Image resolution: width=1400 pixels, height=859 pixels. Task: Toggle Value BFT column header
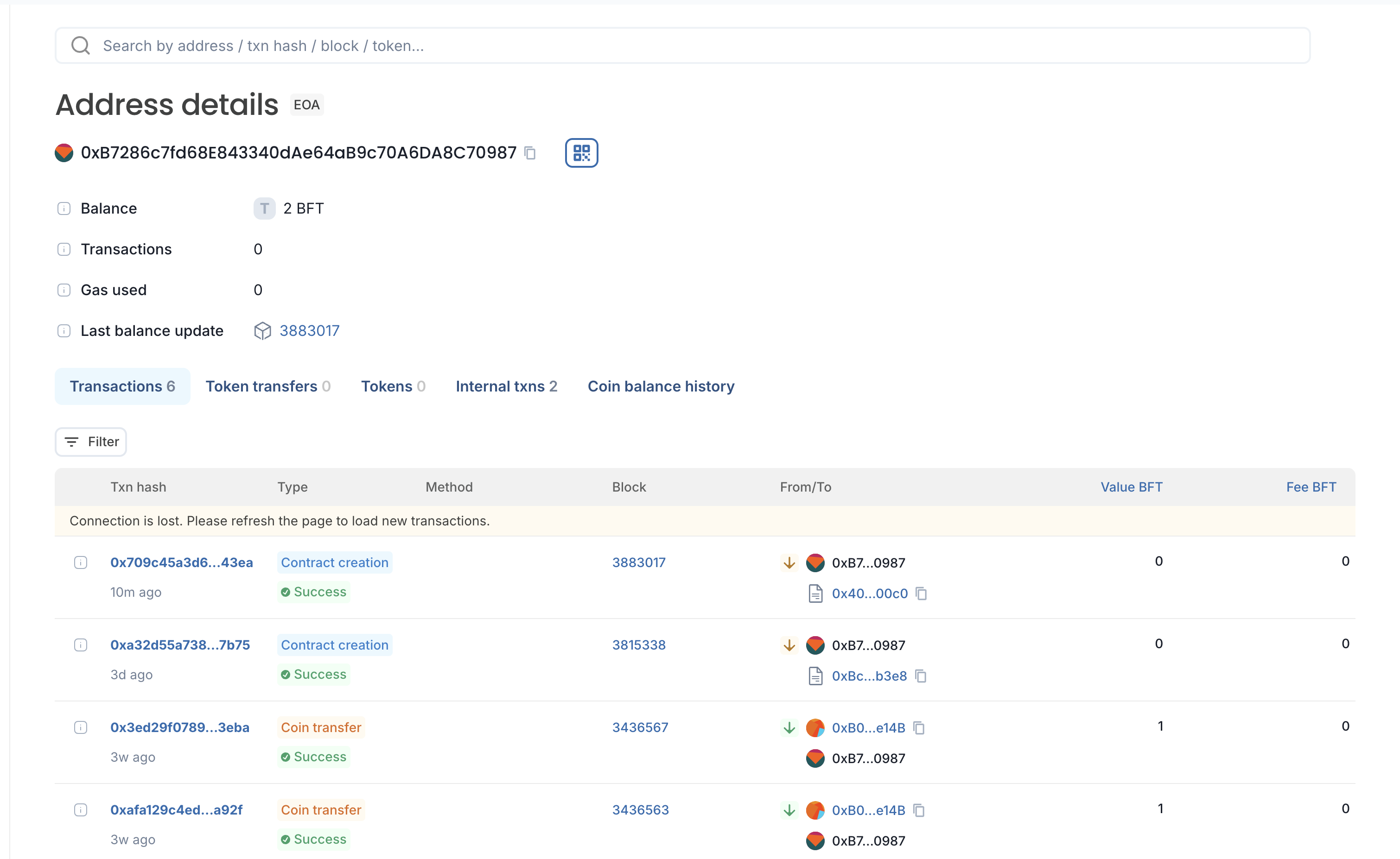coord(1131,487)
